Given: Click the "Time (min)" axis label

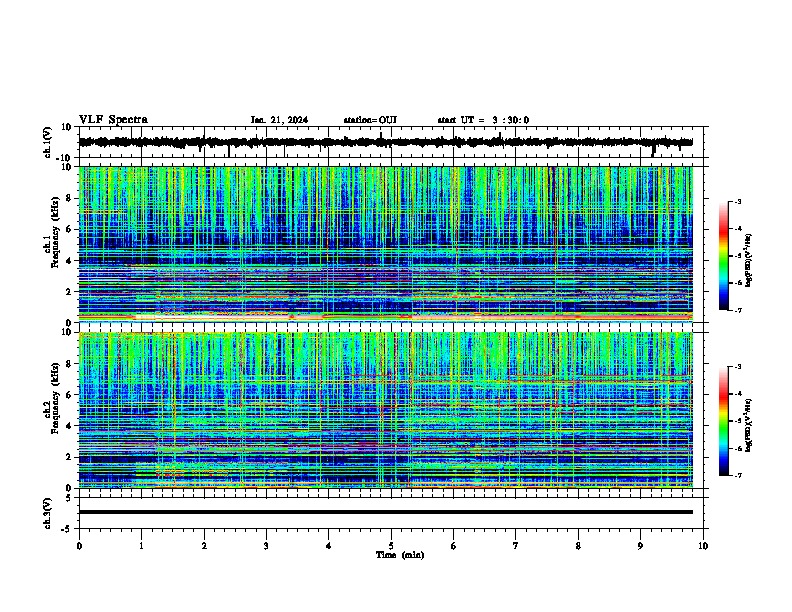Looking at the screenshot, I should click(x=400, y=555).
